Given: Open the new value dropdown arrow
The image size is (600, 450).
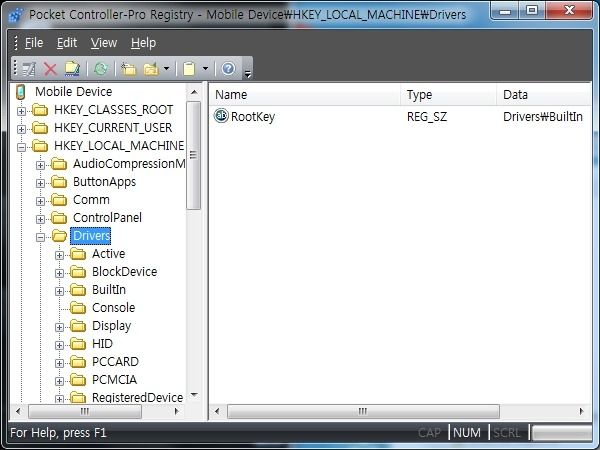Looking at the screenshot, I should pyautogui.click(x=166, y=69).
